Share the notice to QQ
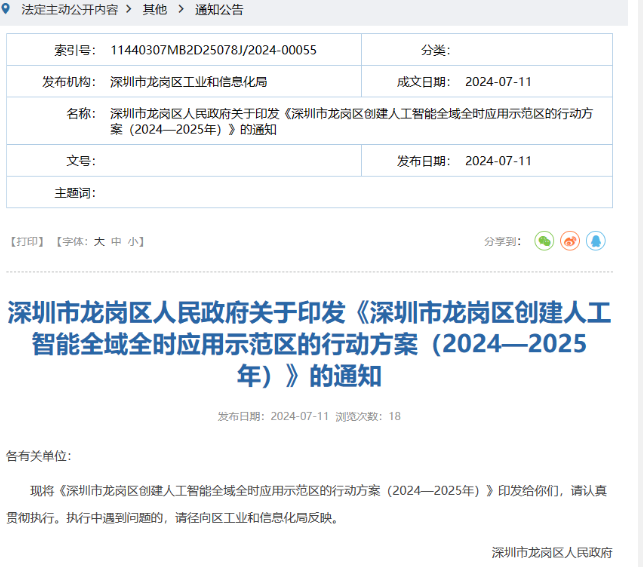This screenshot has width=643, height=567. point(596,241)
